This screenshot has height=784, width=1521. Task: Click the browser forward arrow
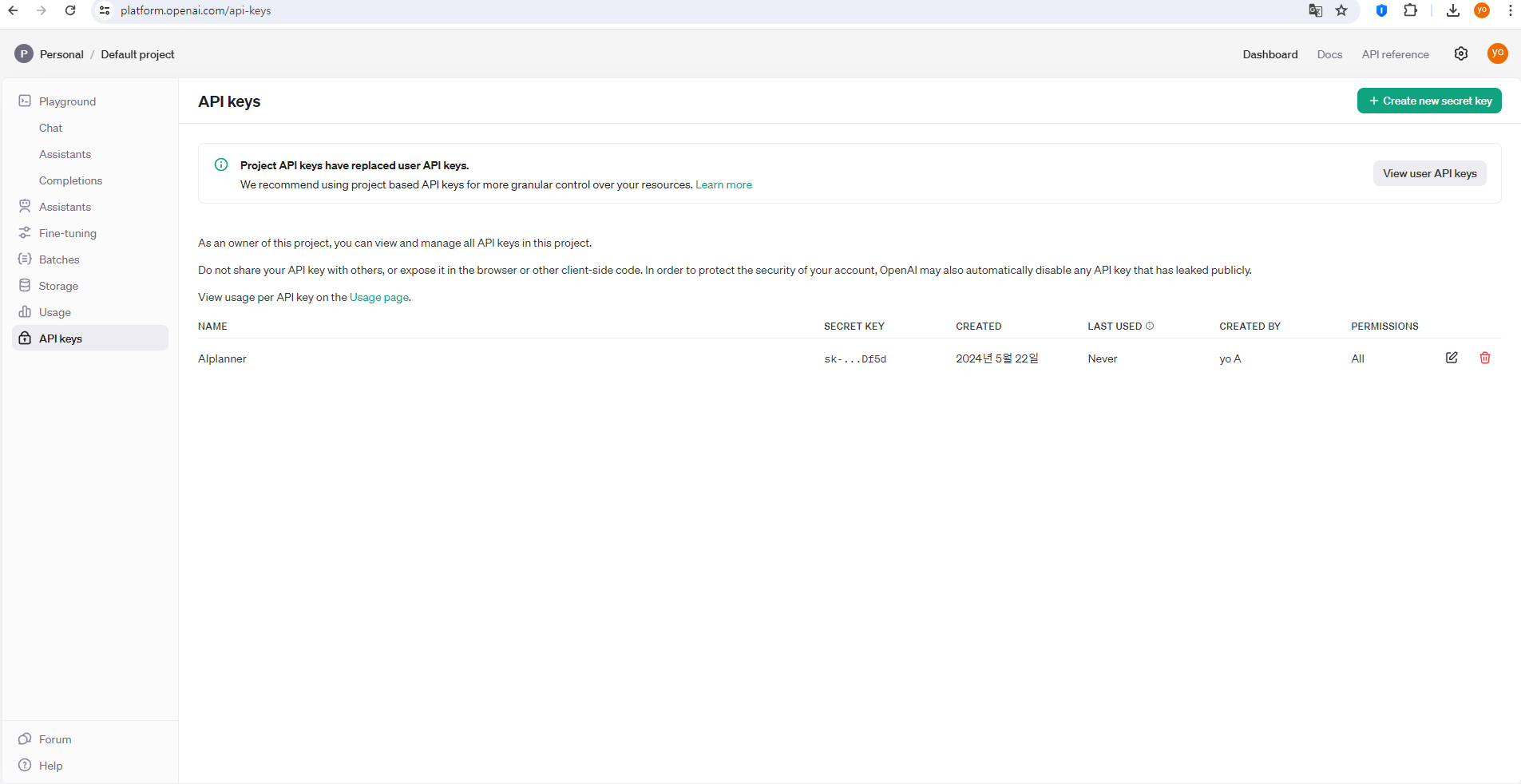[42, 10]
